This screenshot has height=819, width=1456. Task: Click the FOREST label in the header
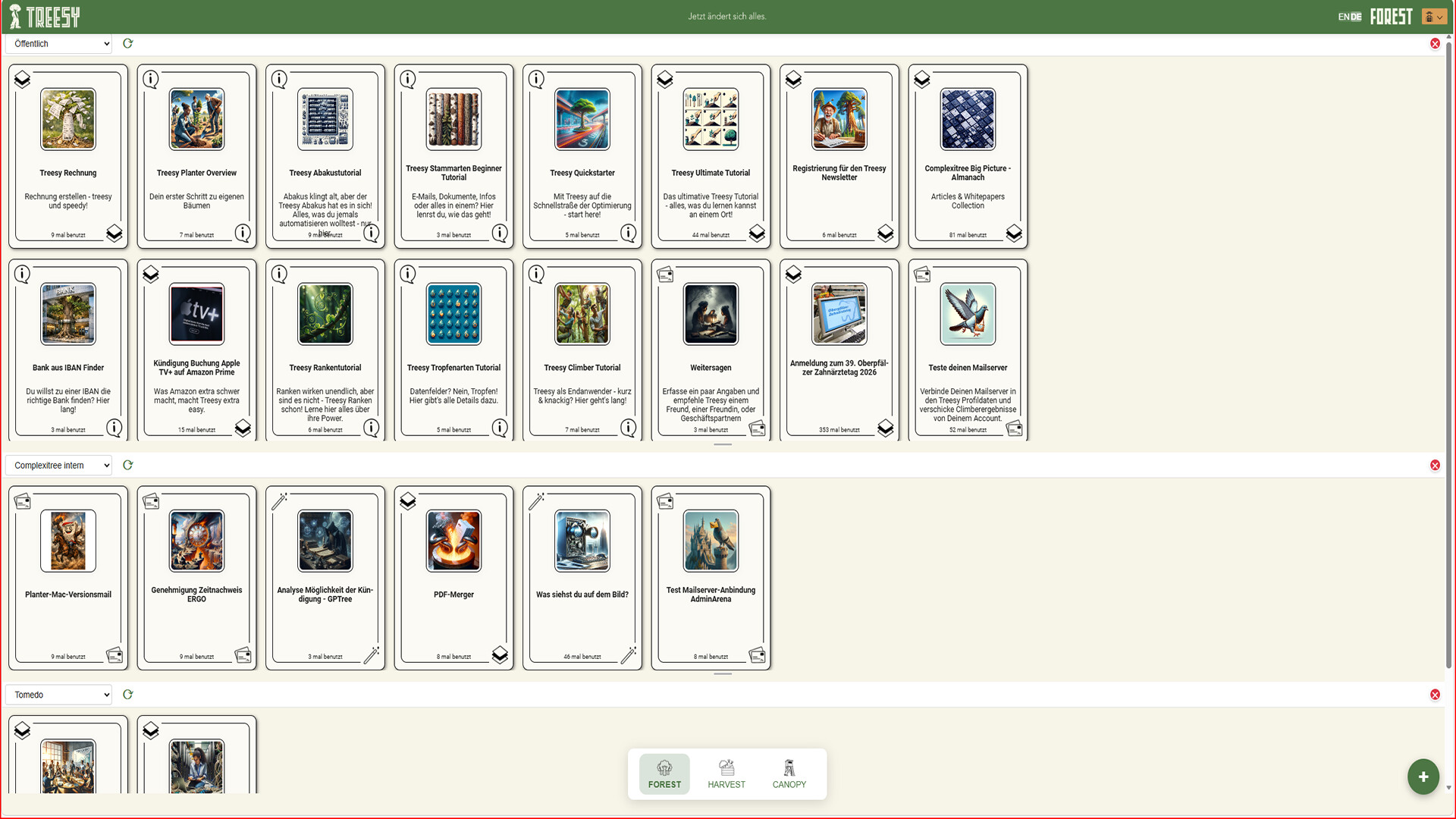[x=1391, y=17]
